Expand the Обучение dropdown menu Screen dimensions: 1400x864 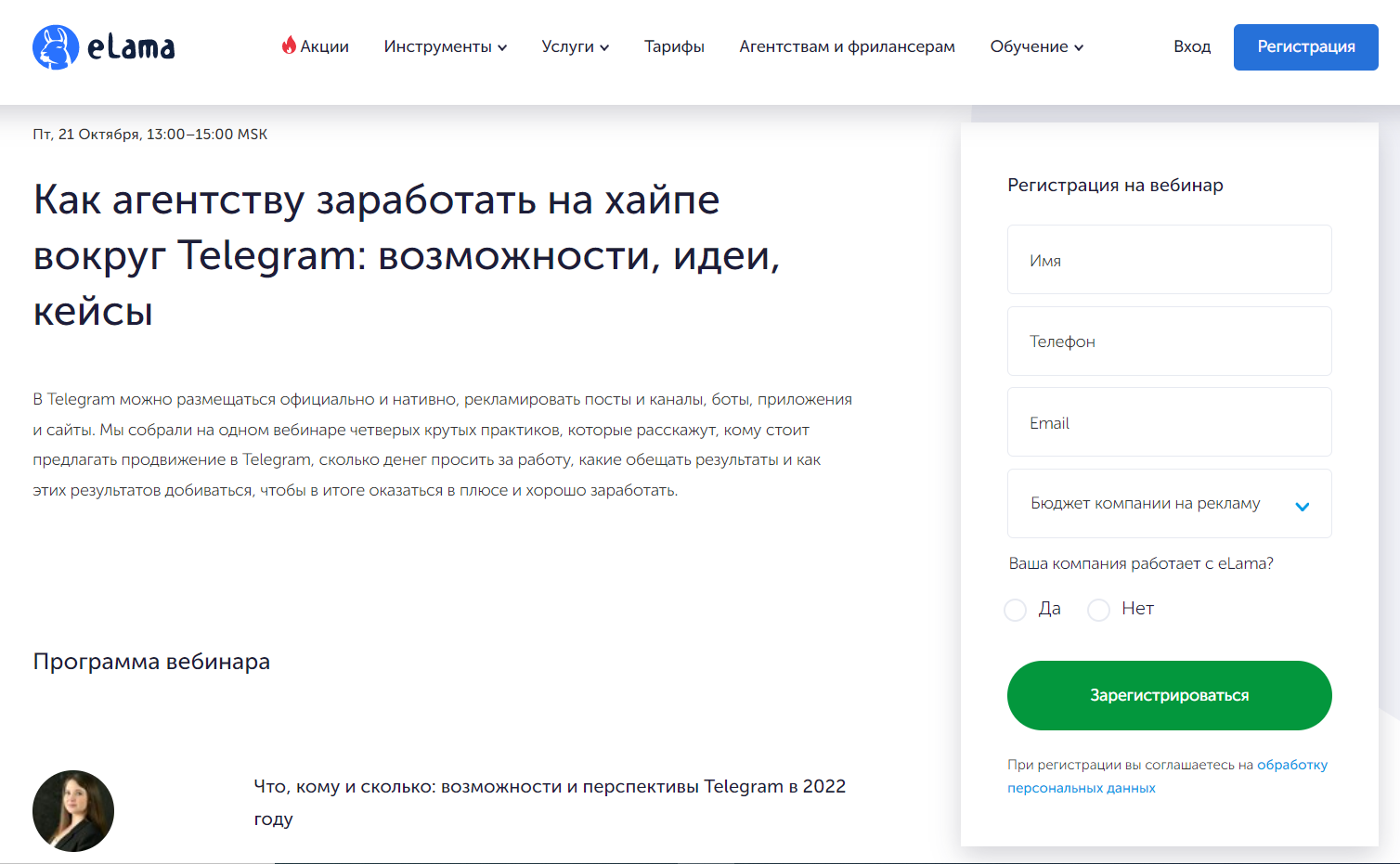[1036, 46]
